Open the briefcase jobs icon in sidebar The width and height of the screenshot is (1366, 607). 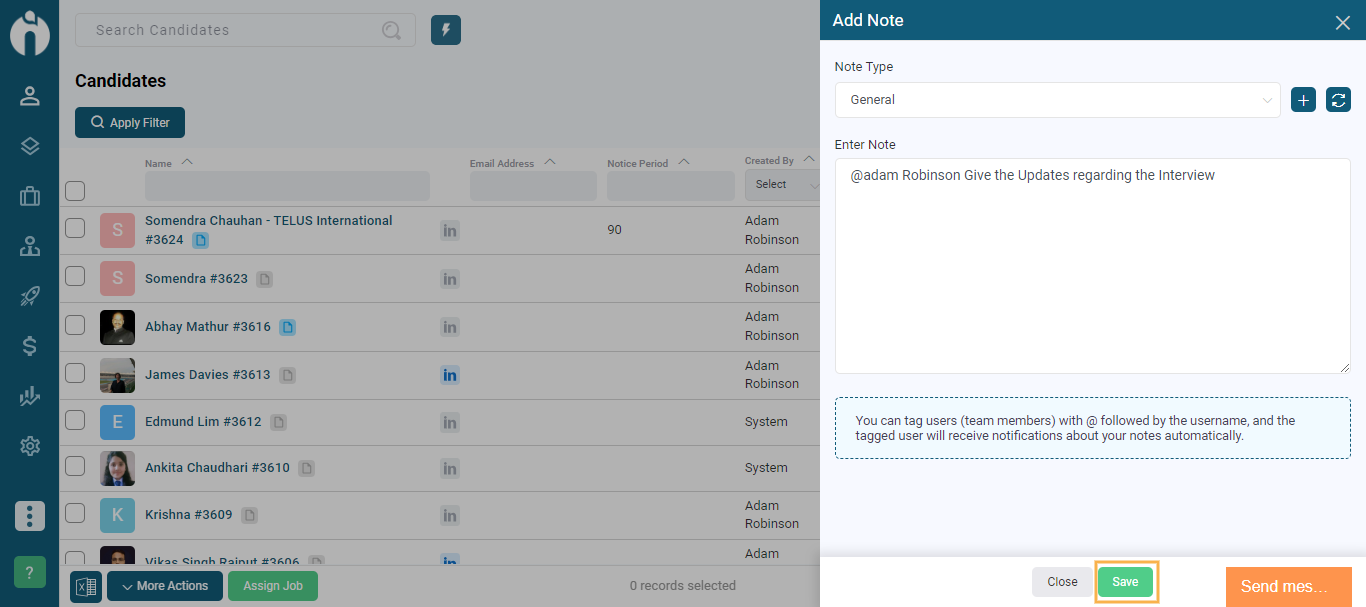(x=30, y=196)
